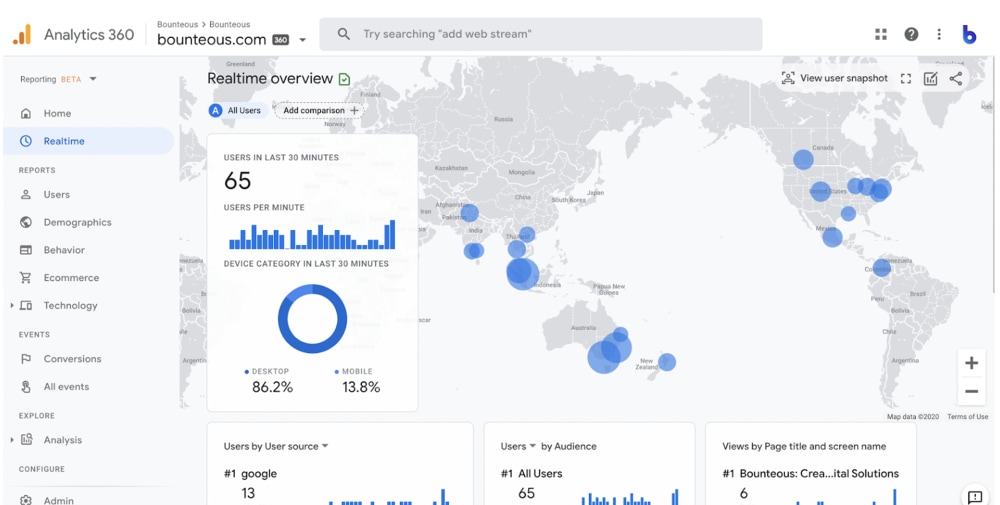Click the Analysis chart icon
The width and height of the screenshot is (1000, 505).
click(26, 439)
